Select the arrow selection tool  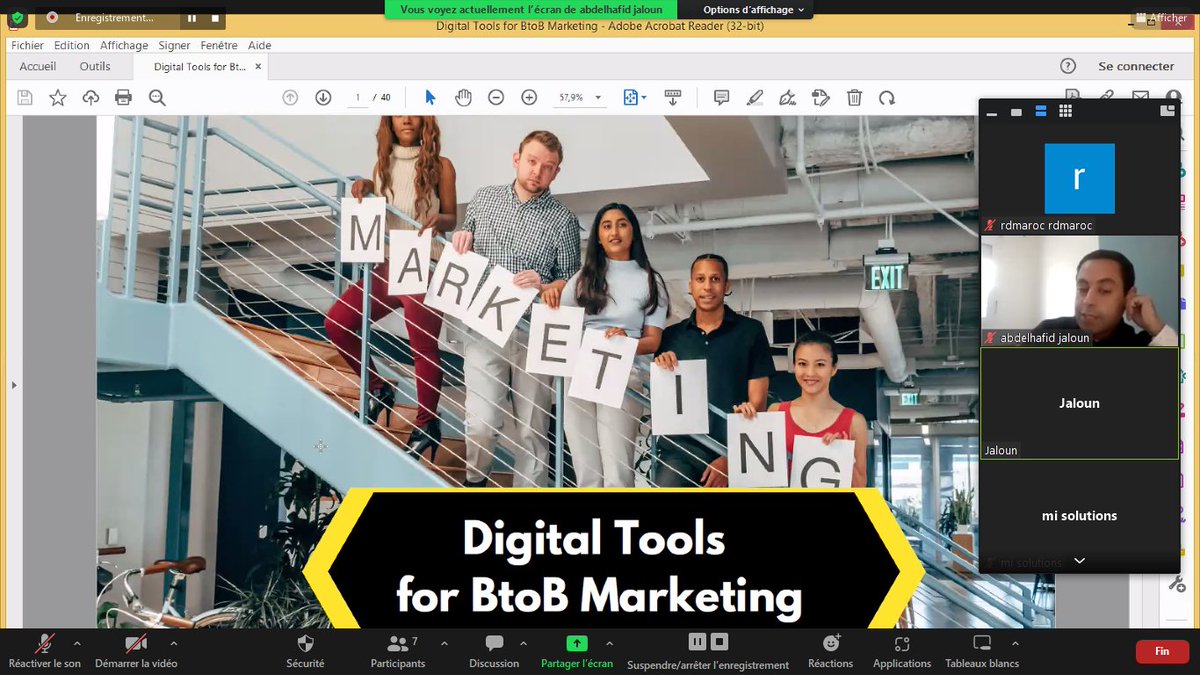[430, 97]
